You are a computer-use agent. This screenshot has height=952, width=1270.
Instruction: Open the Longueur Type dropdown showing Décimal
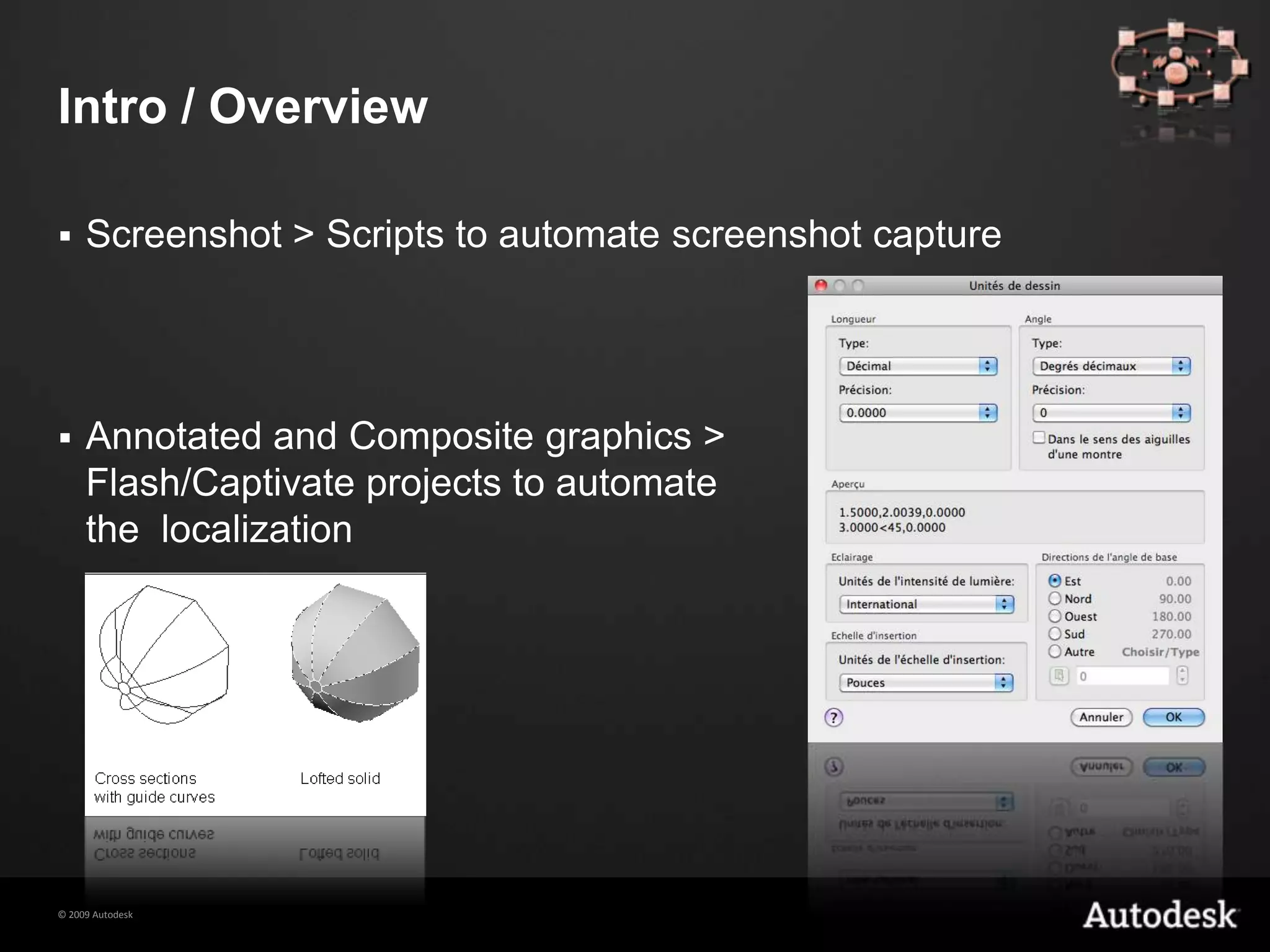[918, 366]
